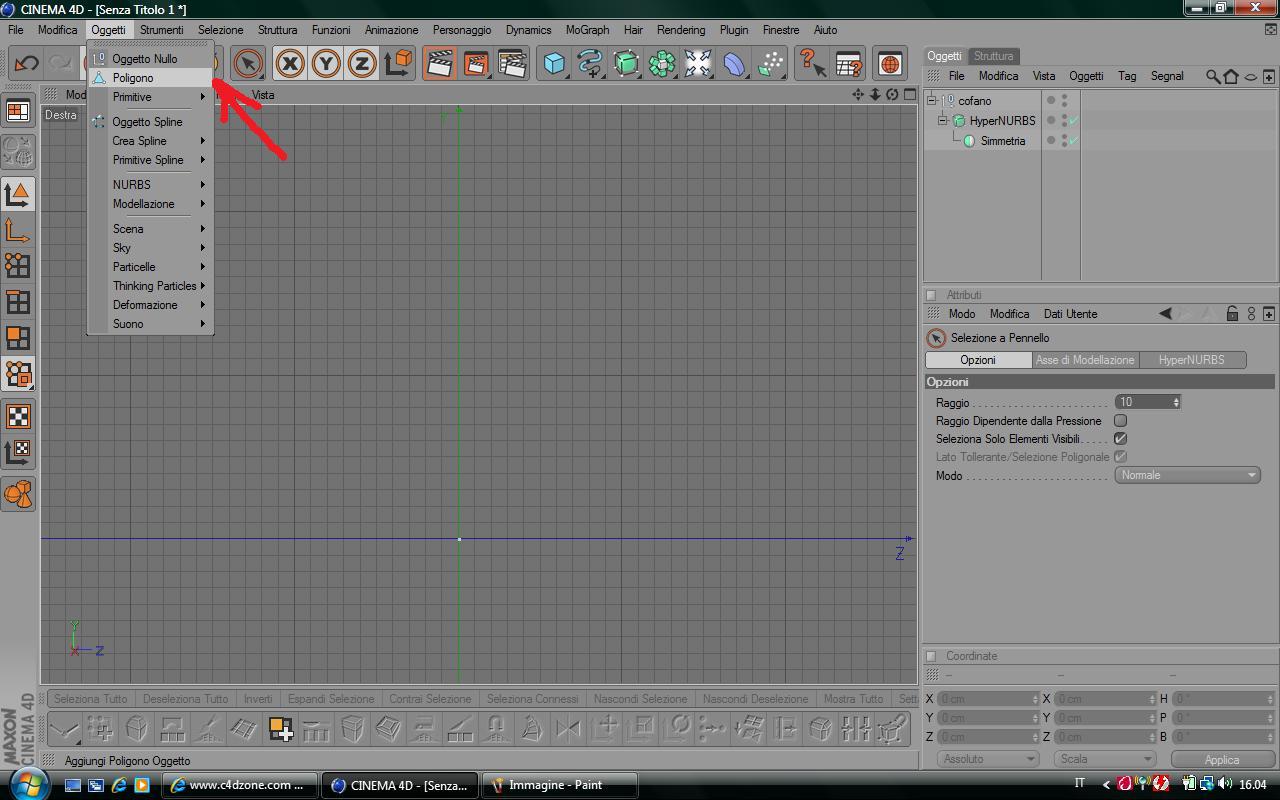1280x800 pixels.
Task: Choose Oggetto Nullo menu entry
Action: click(150, 59)
